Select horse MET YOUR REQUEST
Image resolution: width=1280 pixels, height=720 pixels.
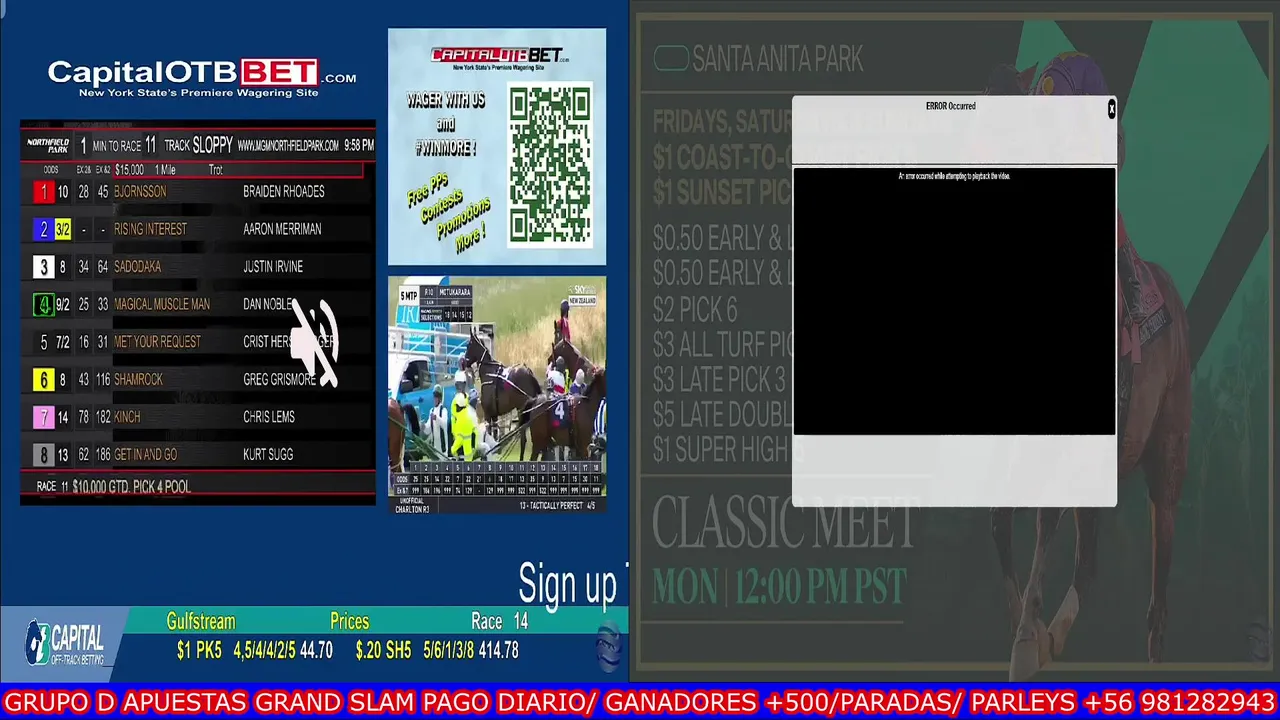point(157,342)
